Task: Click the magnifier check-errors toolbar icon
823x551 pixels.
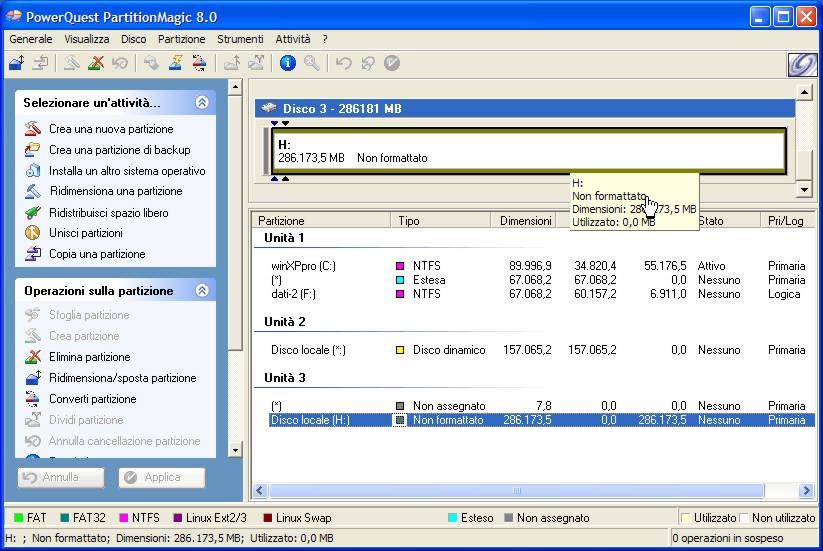Action: 312,63
